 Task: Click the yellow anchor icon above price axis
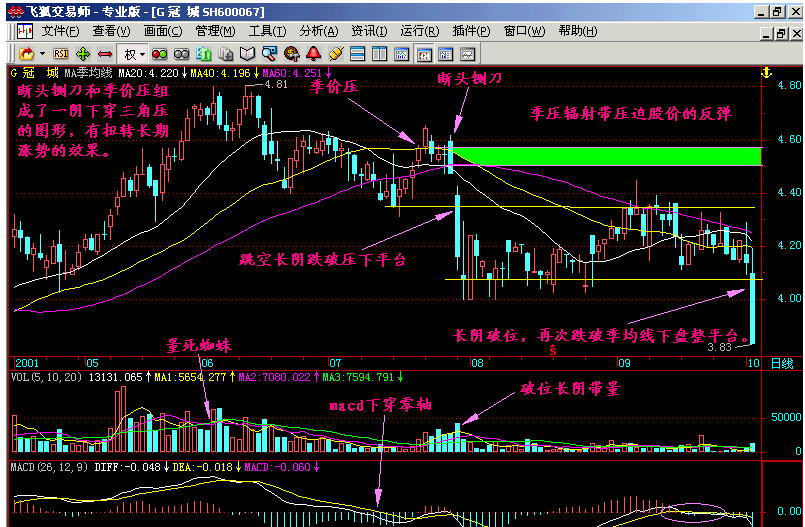click(x=766, y=73)
